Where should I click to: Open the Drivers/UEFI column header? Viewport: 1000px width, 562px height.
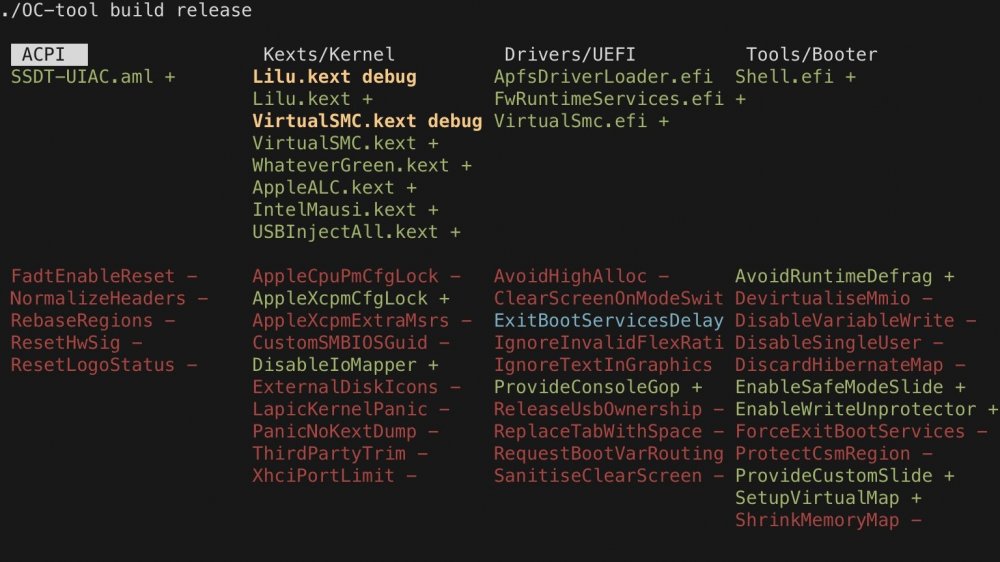570,55
